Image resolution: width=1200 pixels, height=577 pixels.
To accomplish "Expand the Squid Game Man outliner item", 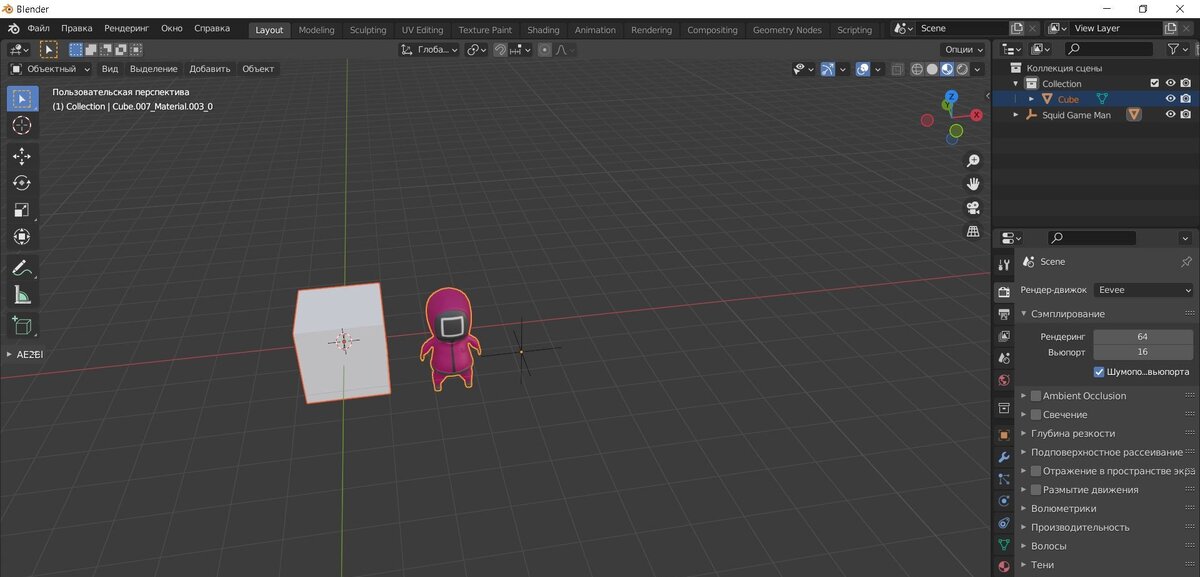I will (x=1018, y=115).
